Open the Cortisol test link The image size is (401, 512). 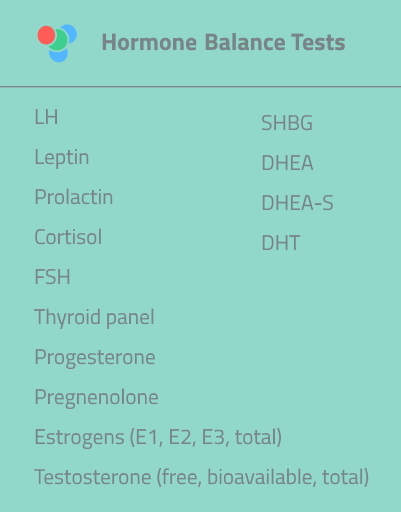(68, 237)
